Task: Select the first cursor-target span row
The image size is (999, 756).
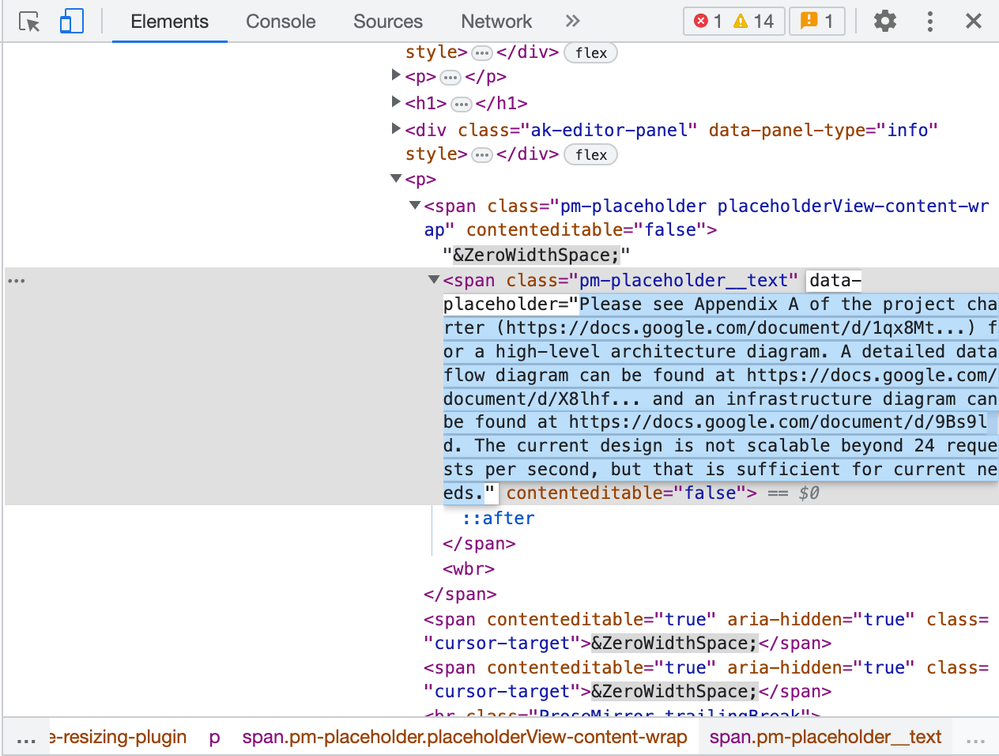Action: click(706, 631)
